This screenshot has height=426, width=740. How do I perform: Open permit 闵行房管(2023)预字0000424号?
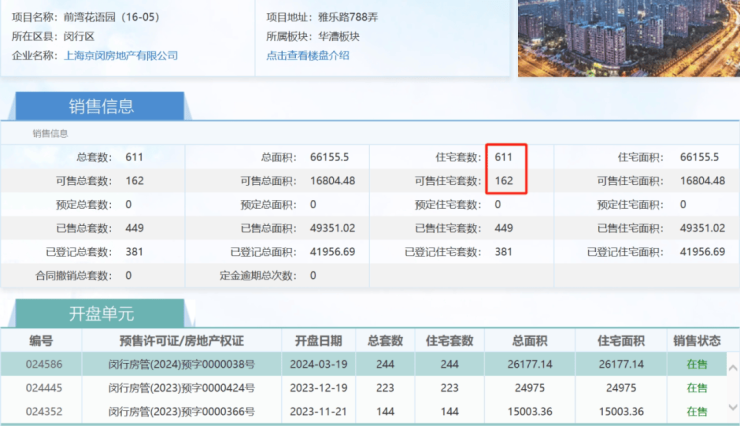[181, 387]
